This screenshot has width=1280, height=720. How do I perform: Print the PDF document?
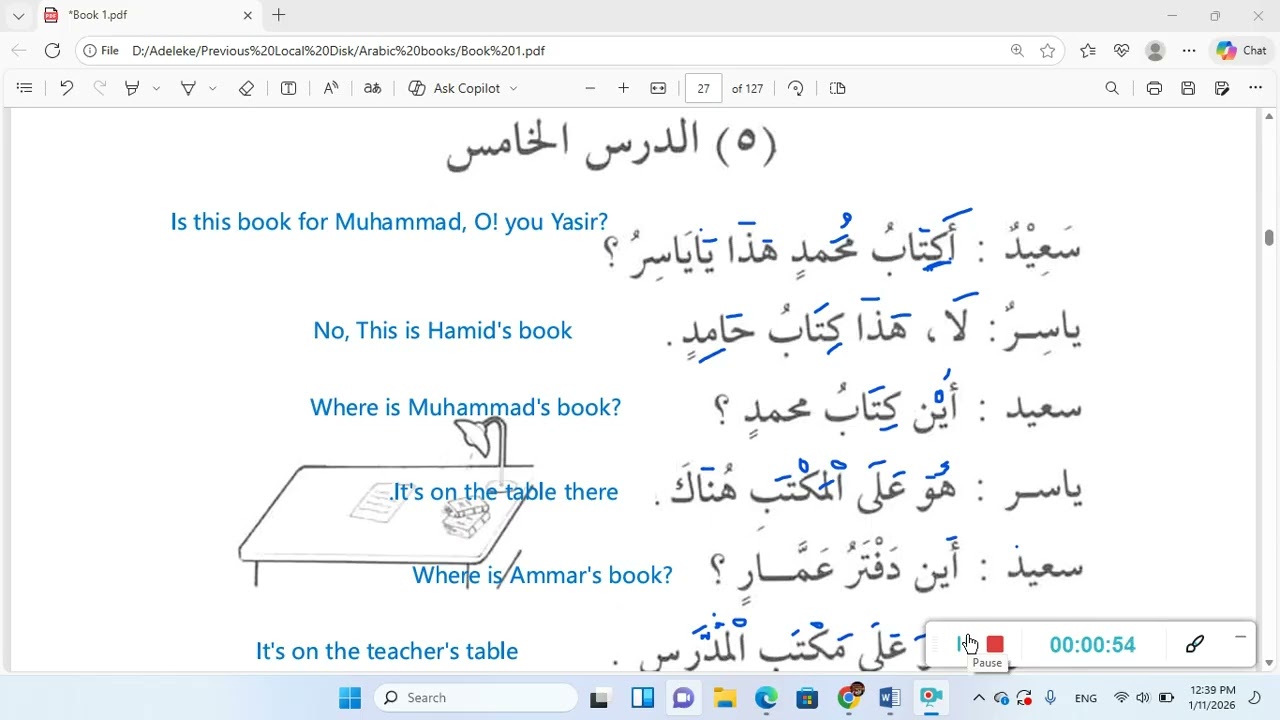[x=1154, y=88]
